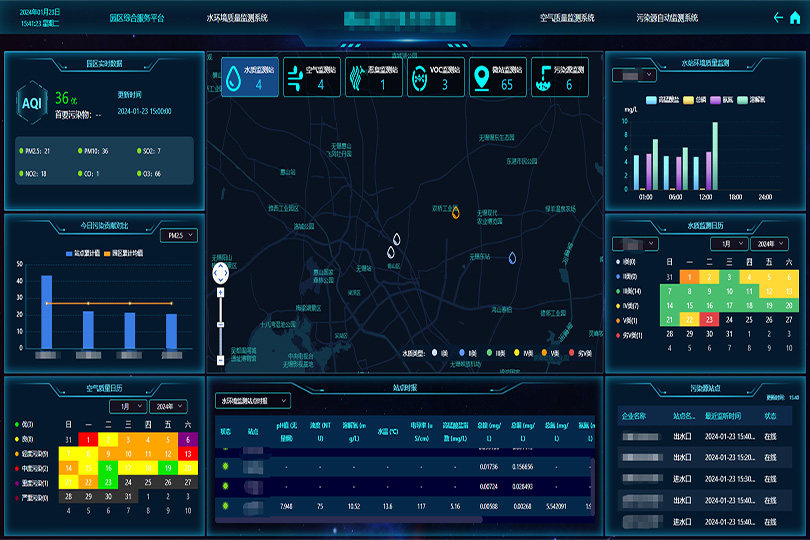Open the PM2.5 pollutant dropdown
This screenshot has width=810, height=540.
179,235
